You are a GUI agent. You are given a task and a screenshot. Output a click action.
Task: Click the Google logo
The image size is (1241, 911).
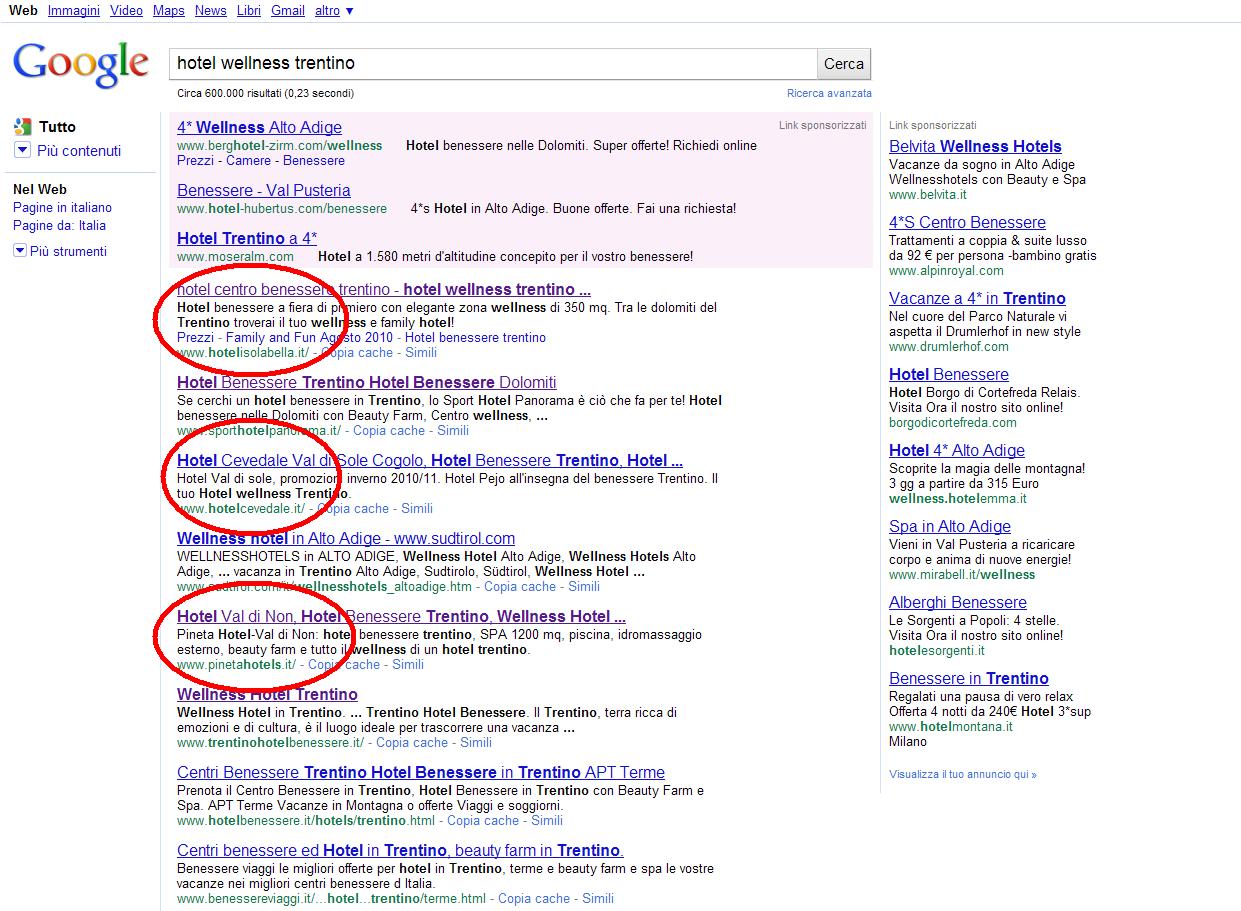(x=81, y=64)
